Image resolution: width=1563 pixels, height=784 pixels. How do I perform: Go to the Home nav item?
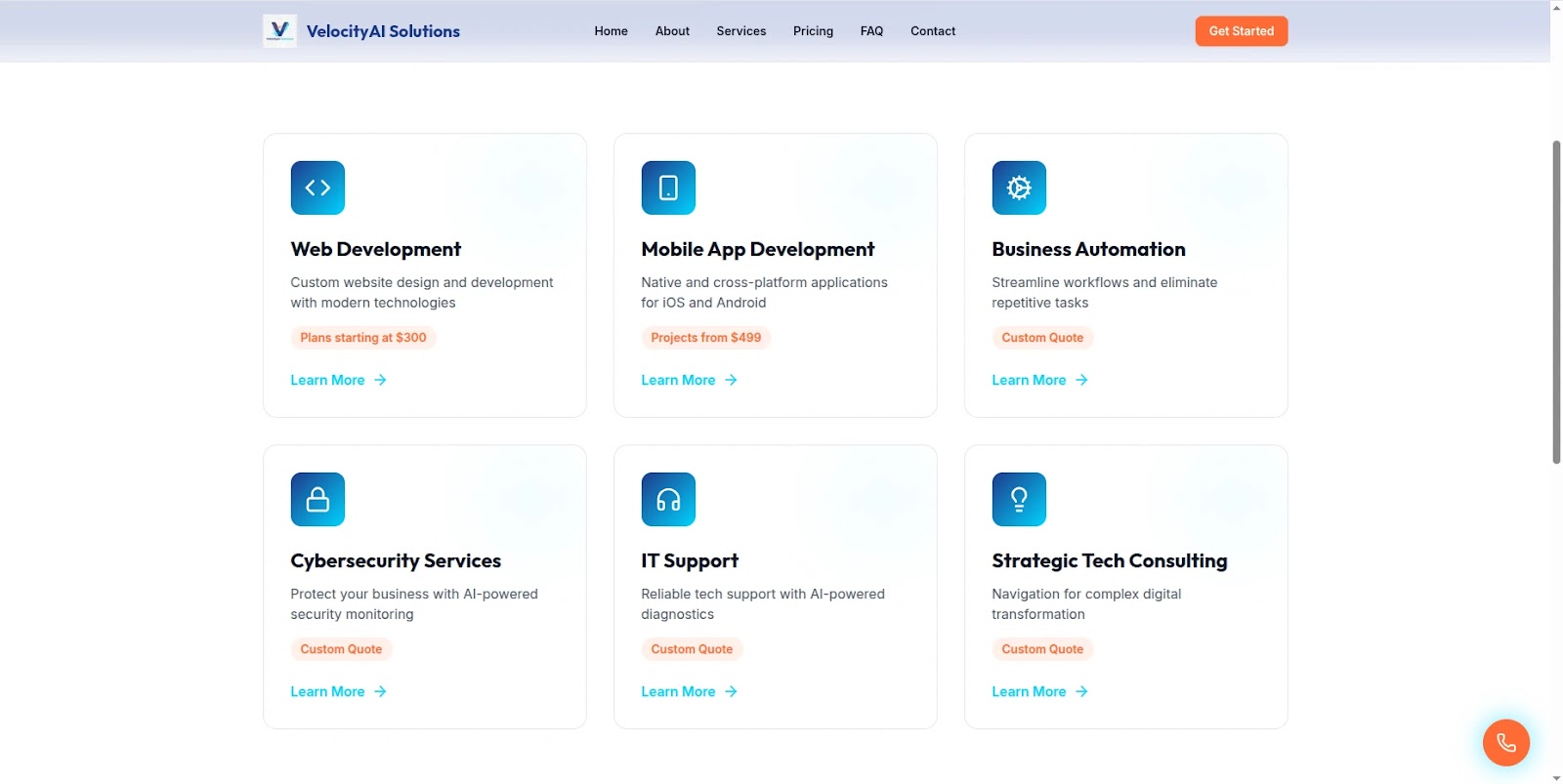612,31
